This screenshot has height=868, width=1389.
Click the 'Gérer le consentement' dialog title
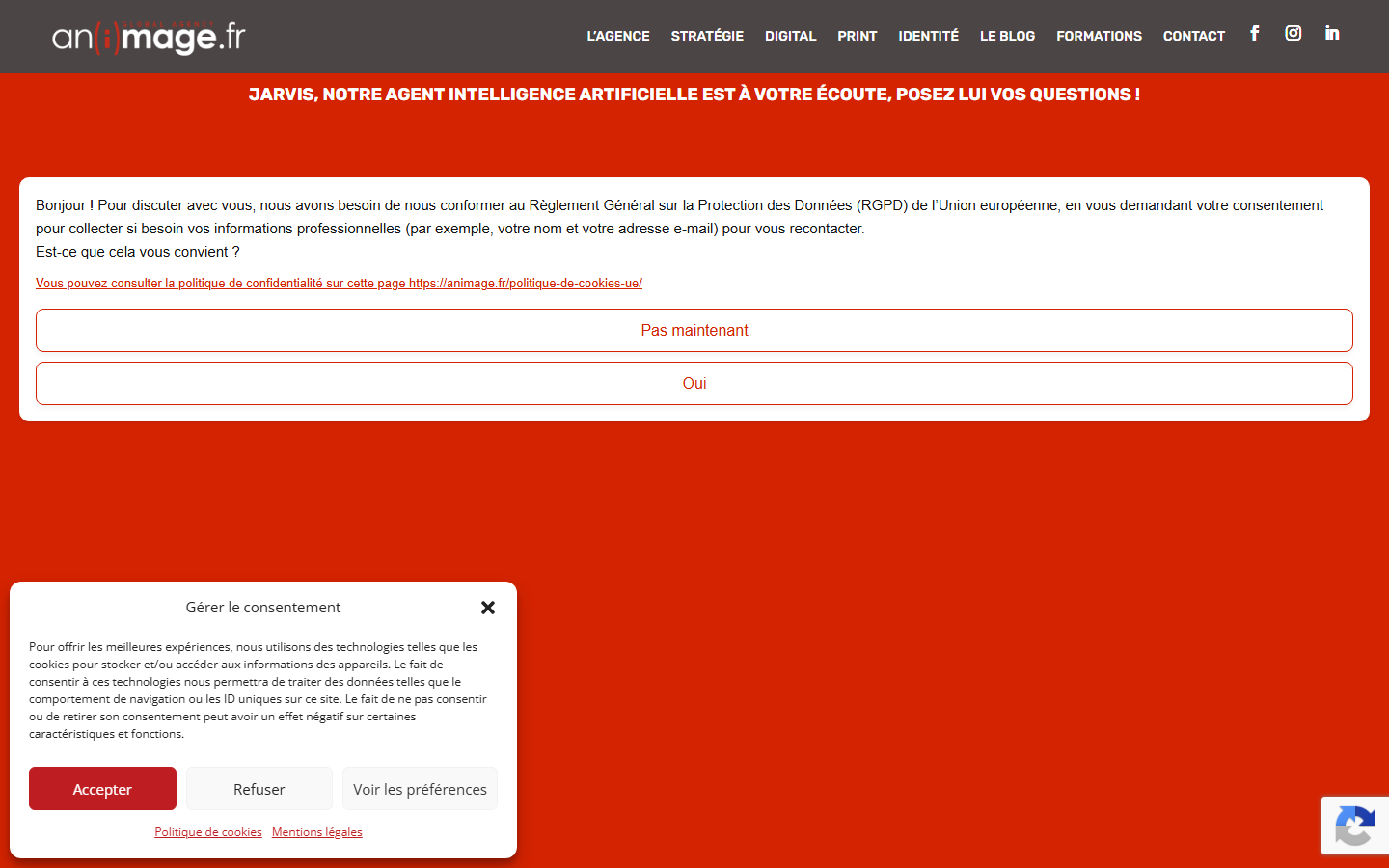tap(263, 608)
